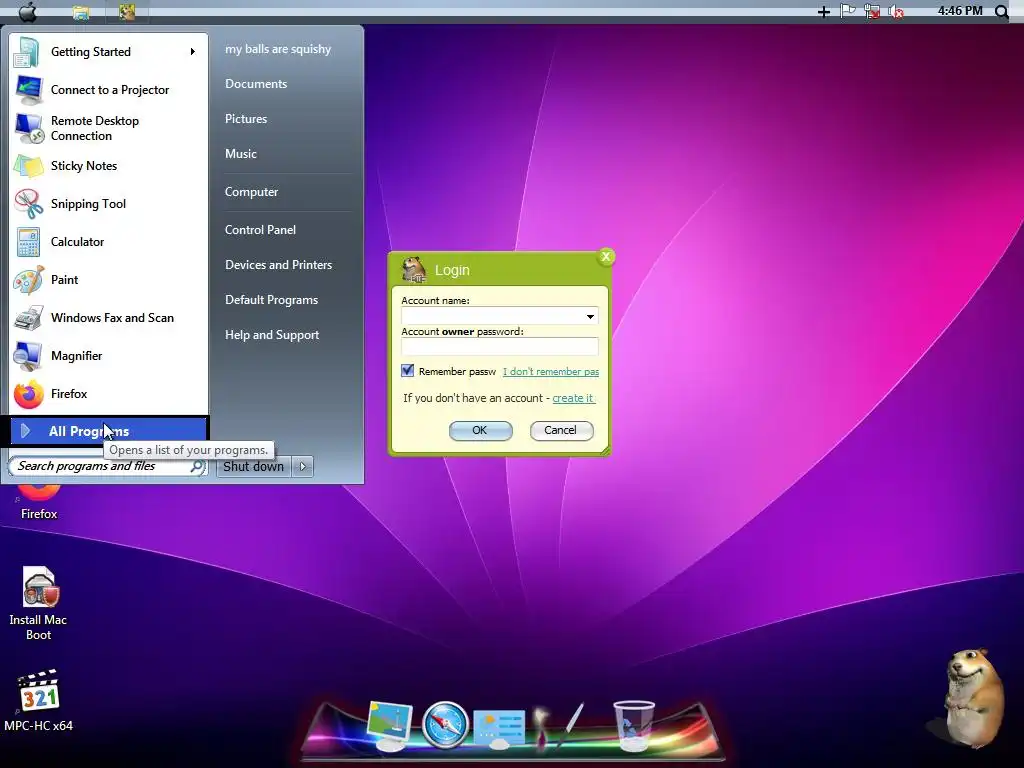Open Paint from Start menu
Viewport: 1024px width, 768px height.
click(108, 280)
